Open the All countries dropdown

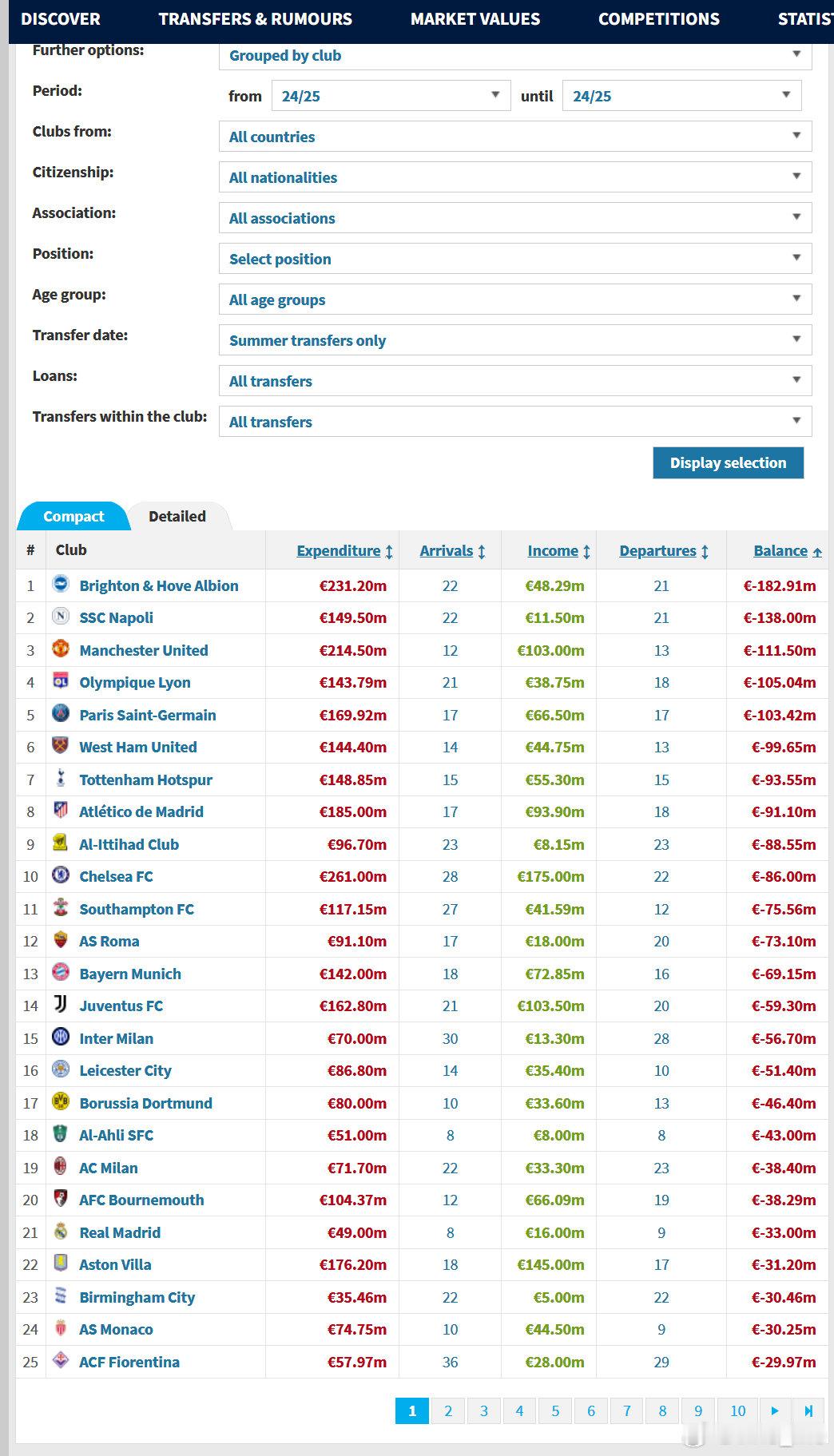[515, 137]
